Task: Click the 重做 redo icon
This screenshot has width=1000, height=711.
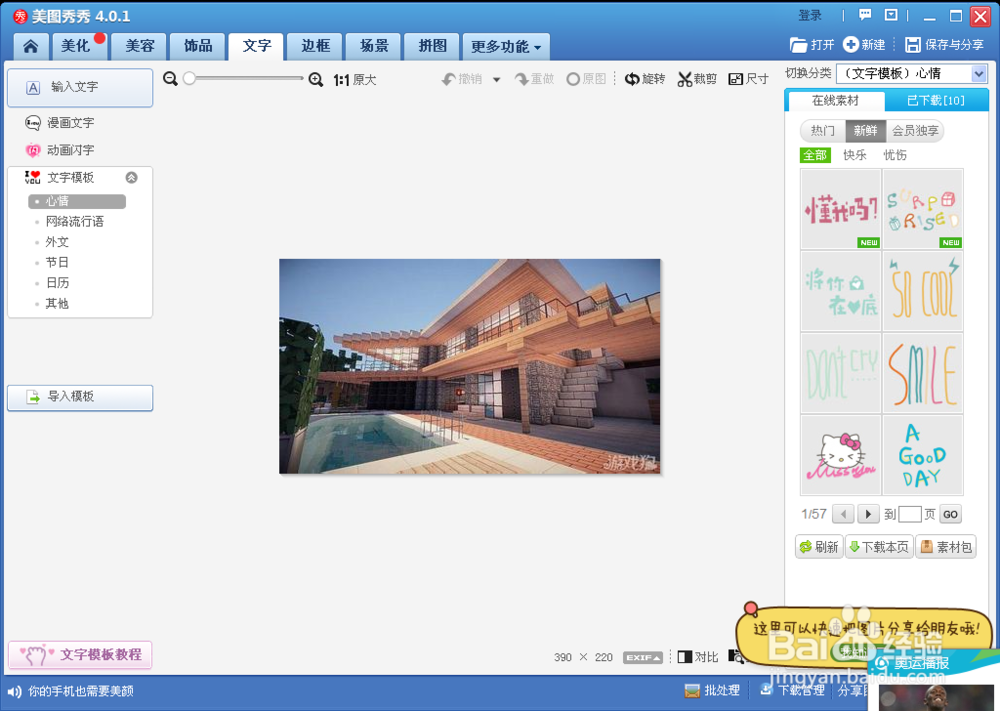Action: click(522, 79)
